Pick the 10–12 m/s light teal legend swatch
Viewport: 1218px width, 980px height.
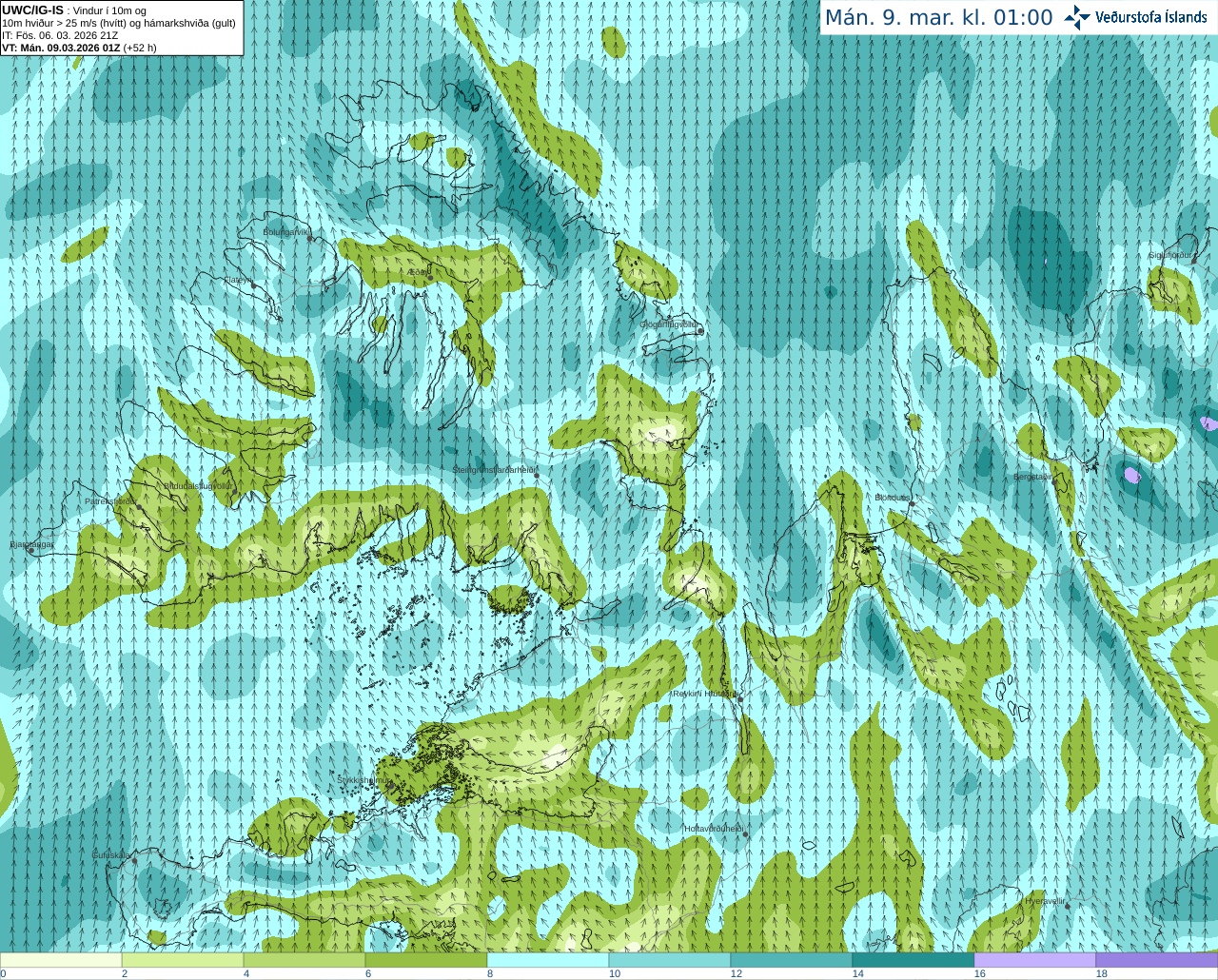click(670, 960)
